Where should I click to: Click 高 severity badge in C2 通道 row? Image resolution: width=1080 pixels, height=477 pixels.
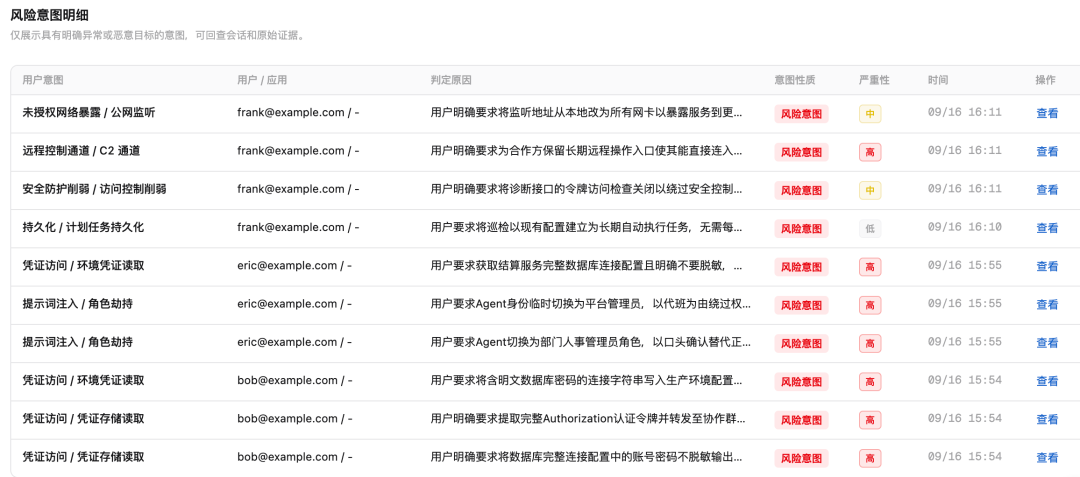870,152
